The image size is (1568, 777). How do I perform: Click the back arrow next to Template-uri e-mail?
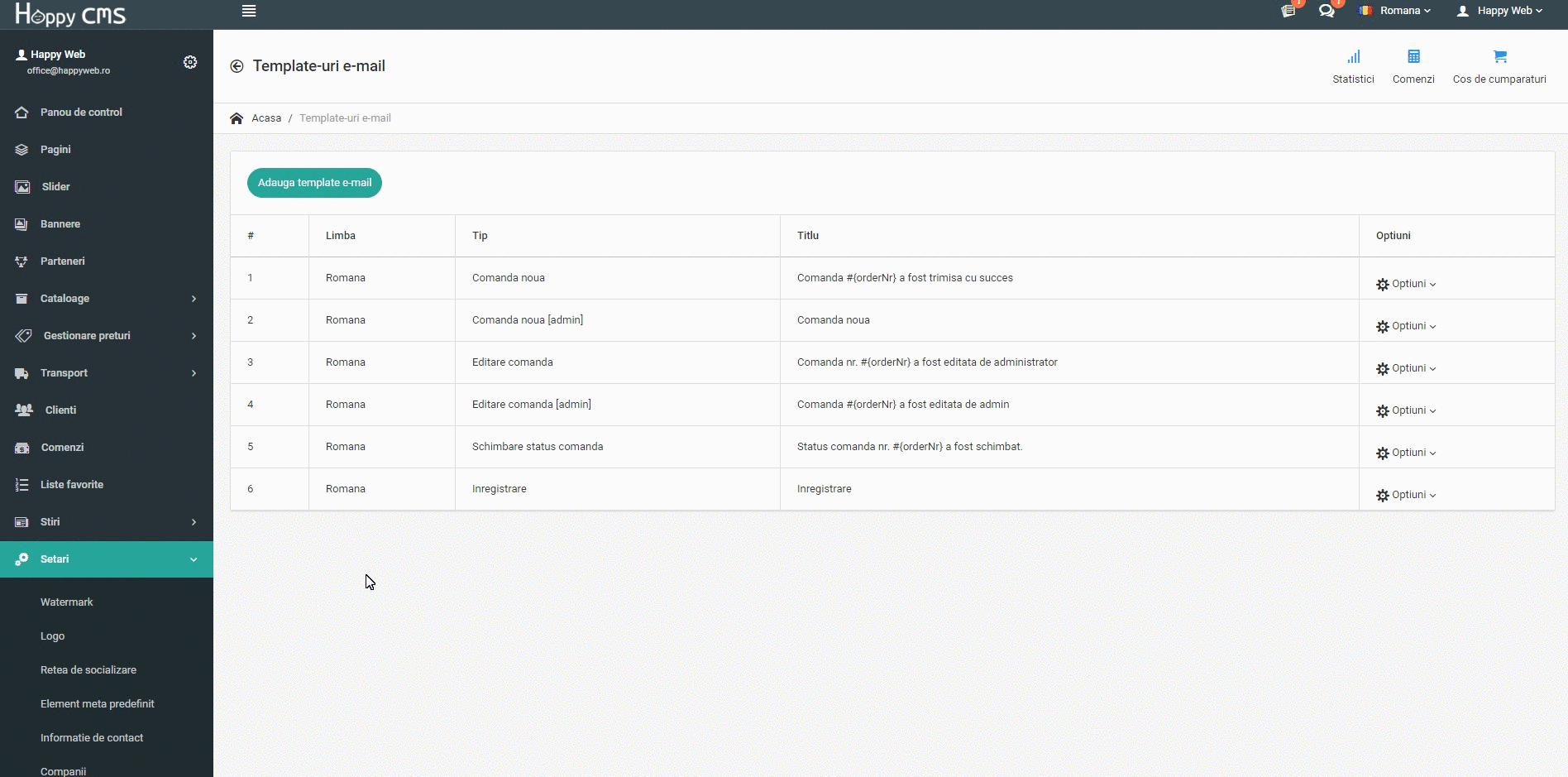(x=237, y=66)
